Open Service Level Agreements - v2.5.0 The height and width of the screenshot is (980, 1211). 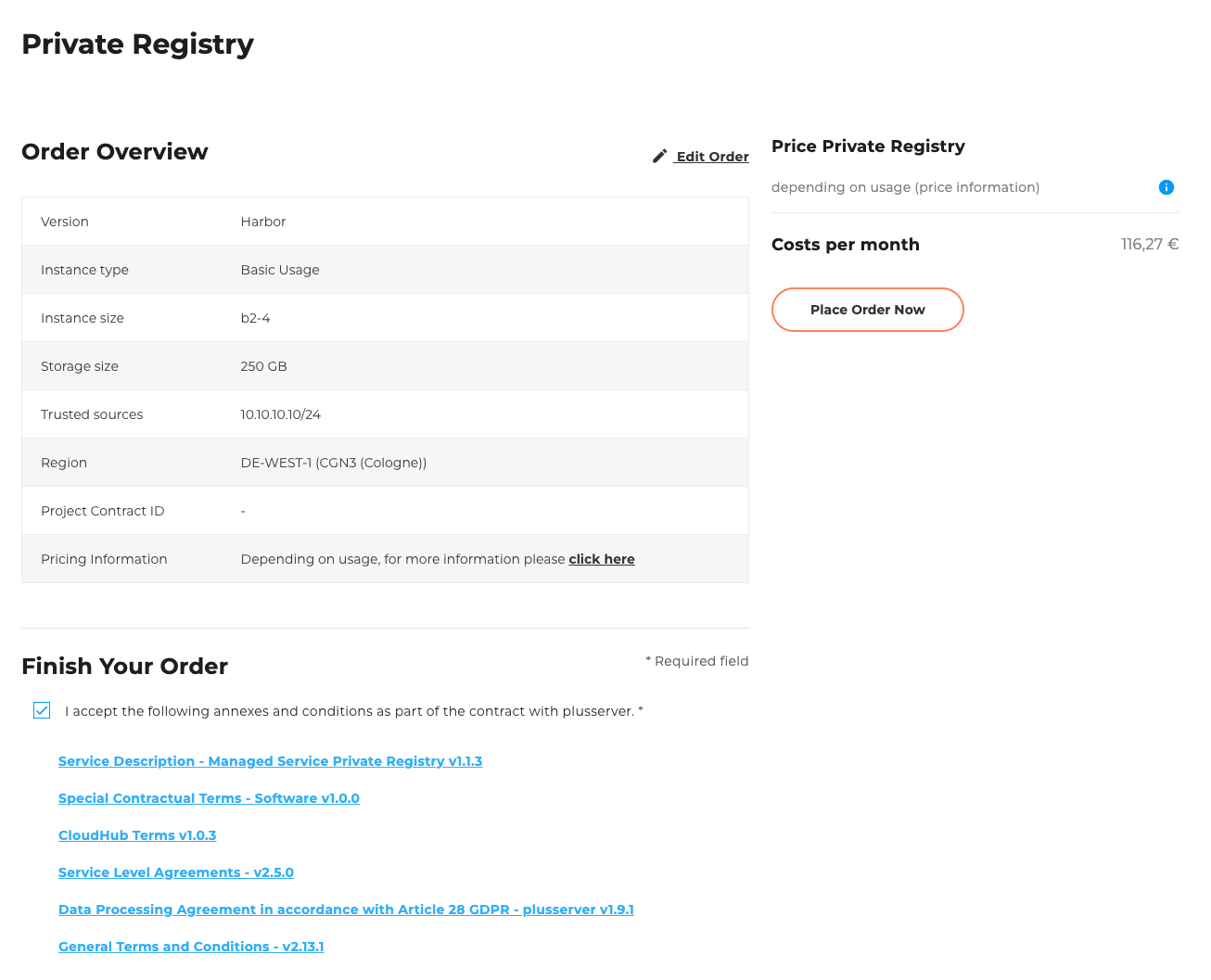point(175,872)
